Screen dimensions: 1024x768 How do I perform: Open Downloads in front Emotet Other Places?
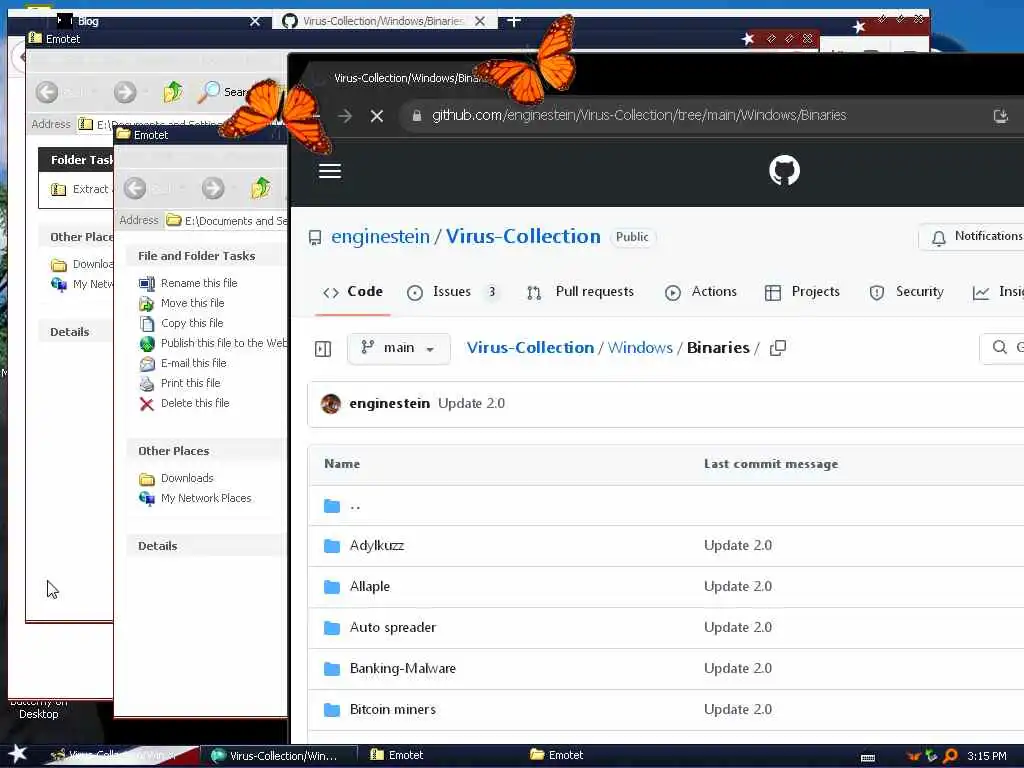click(x=187, y=478)
